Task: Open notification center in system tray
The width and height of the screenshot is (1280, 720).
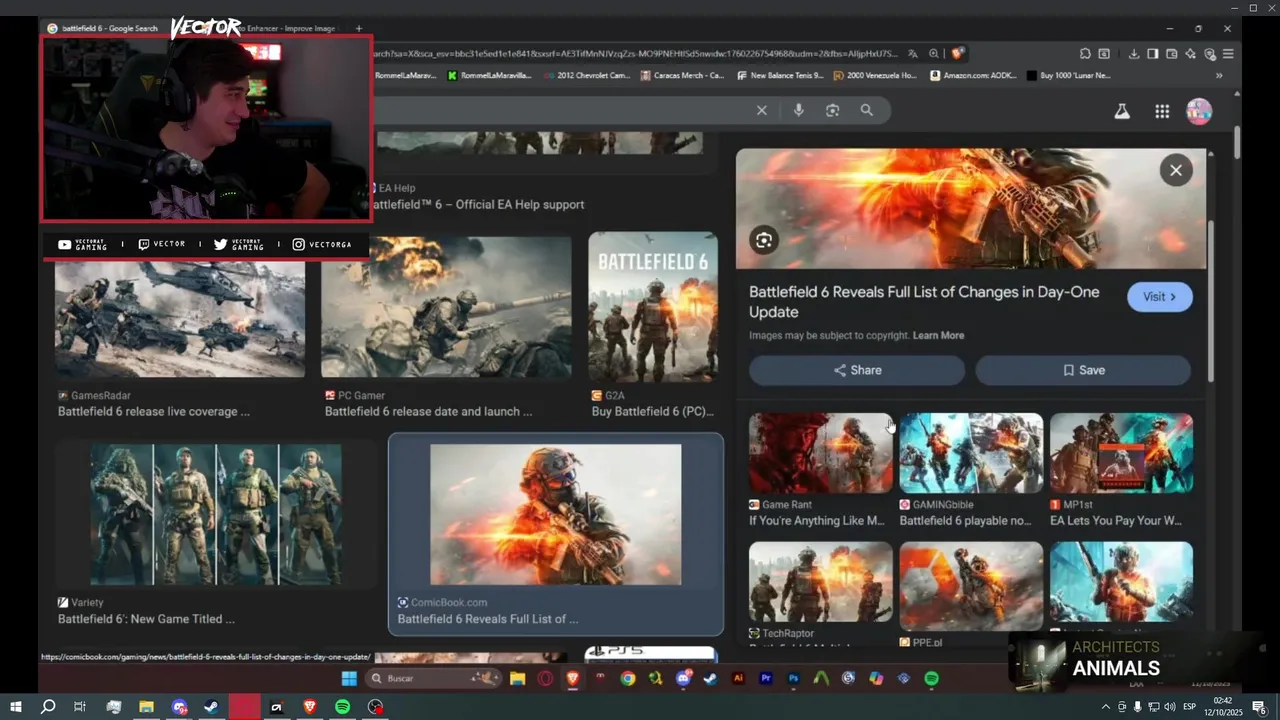Action: (1259, 707)
